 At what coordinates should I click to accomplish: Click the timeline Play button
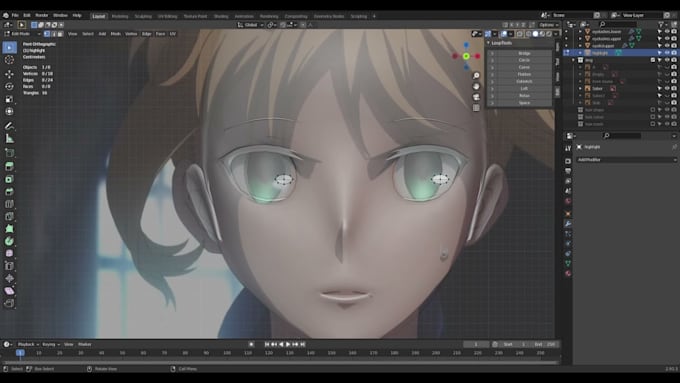tap(288, 344)
